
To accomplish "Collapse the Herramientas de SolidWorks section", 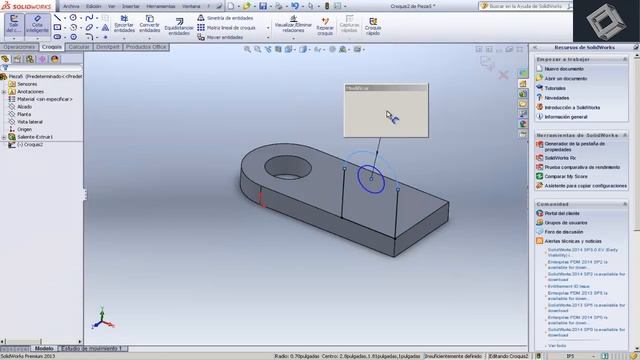I will tap(625, 135).
